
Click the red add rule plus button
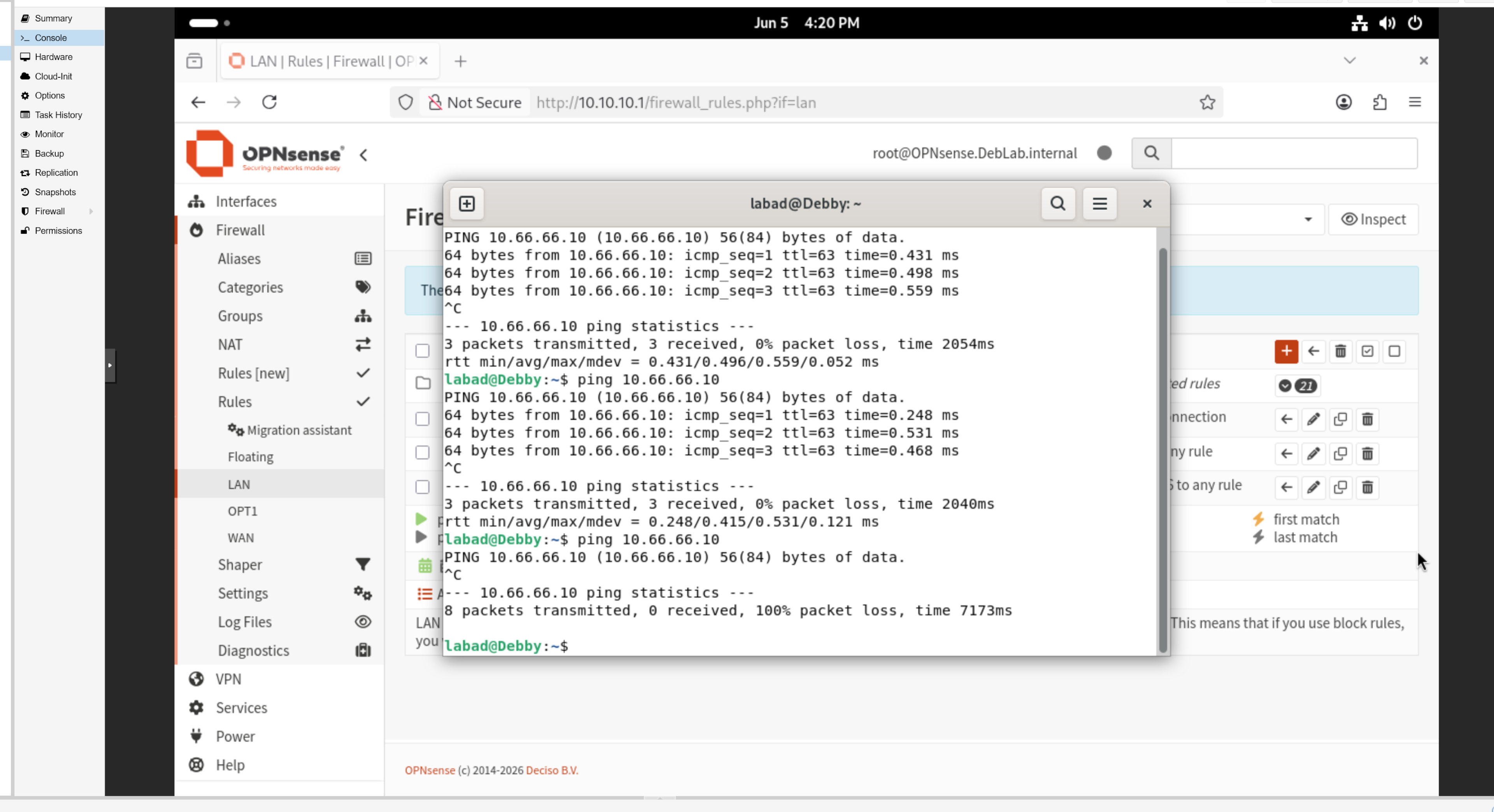pos(1286,351)
